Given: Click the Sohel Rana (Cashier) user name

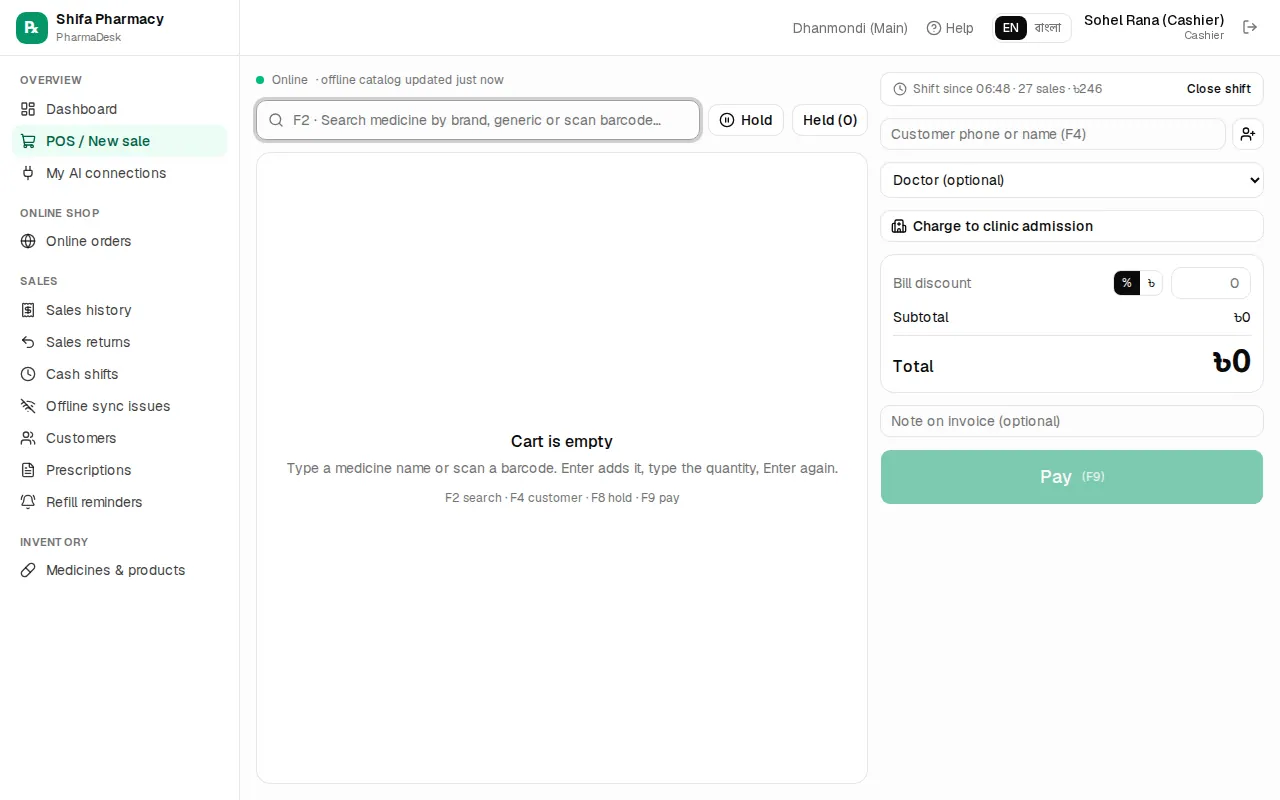Looking at the screenshot, I should (1154, 20).
